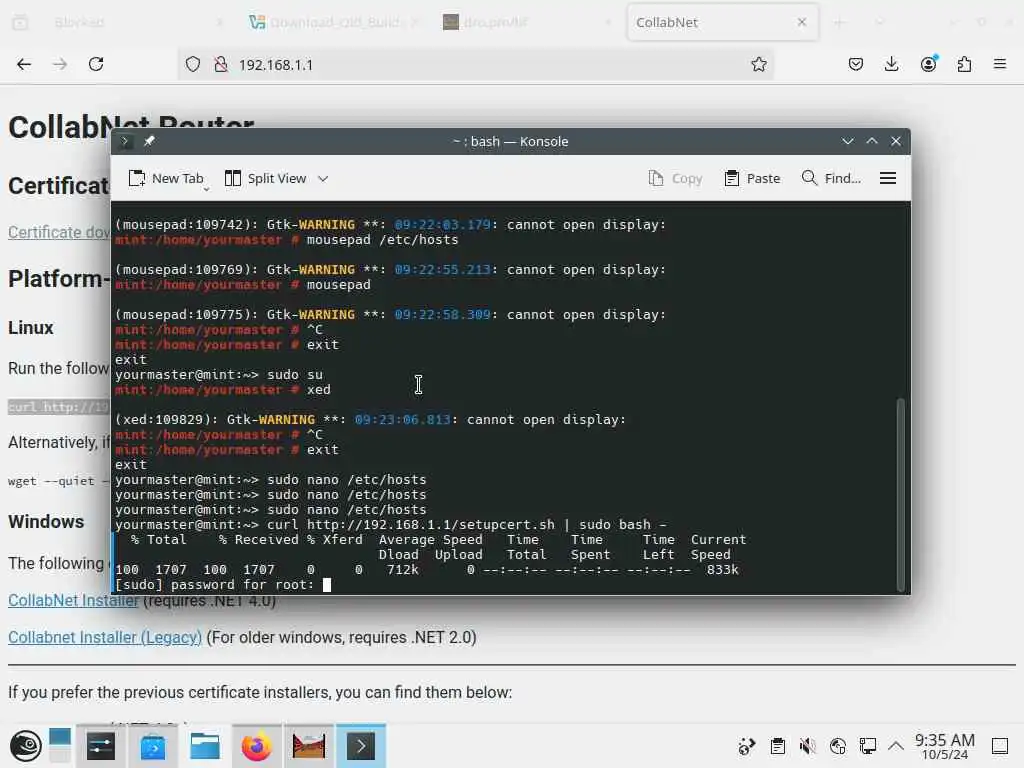Viewport: 1024px width, 768px height.
Task: Open the Firefox account icon
Action: pos(928,63)
